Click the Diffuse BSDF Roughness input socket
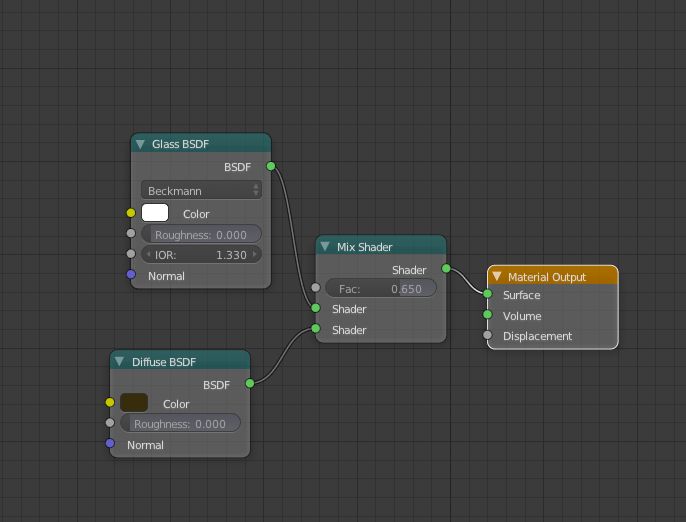686x522 pixels. click(110, 423)
